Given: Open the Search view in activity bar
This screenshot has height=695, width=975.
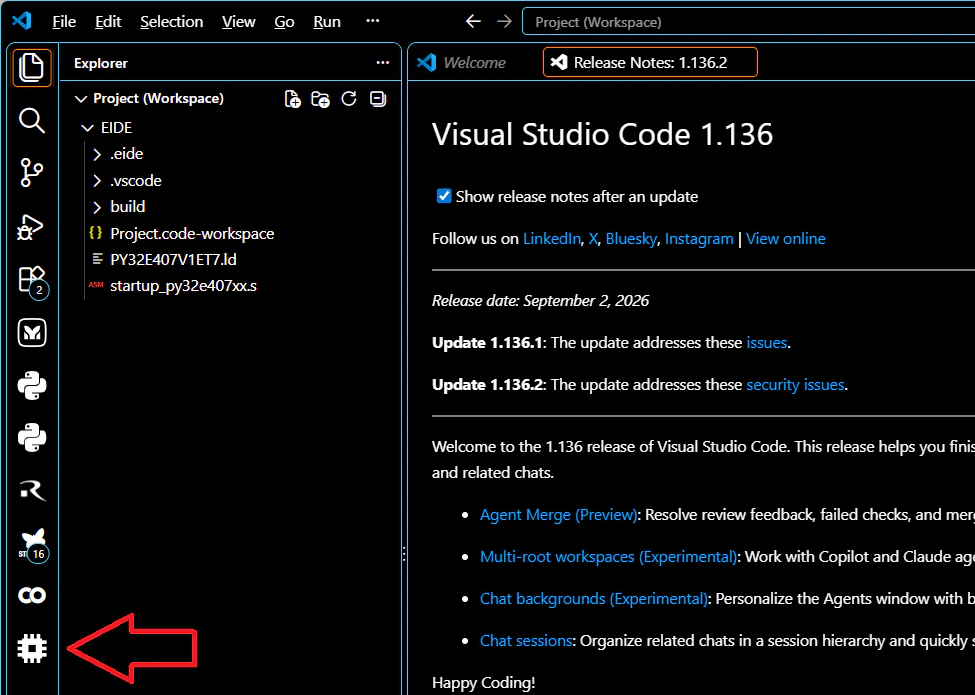Looking at the screenshot, I should [32, 120].
